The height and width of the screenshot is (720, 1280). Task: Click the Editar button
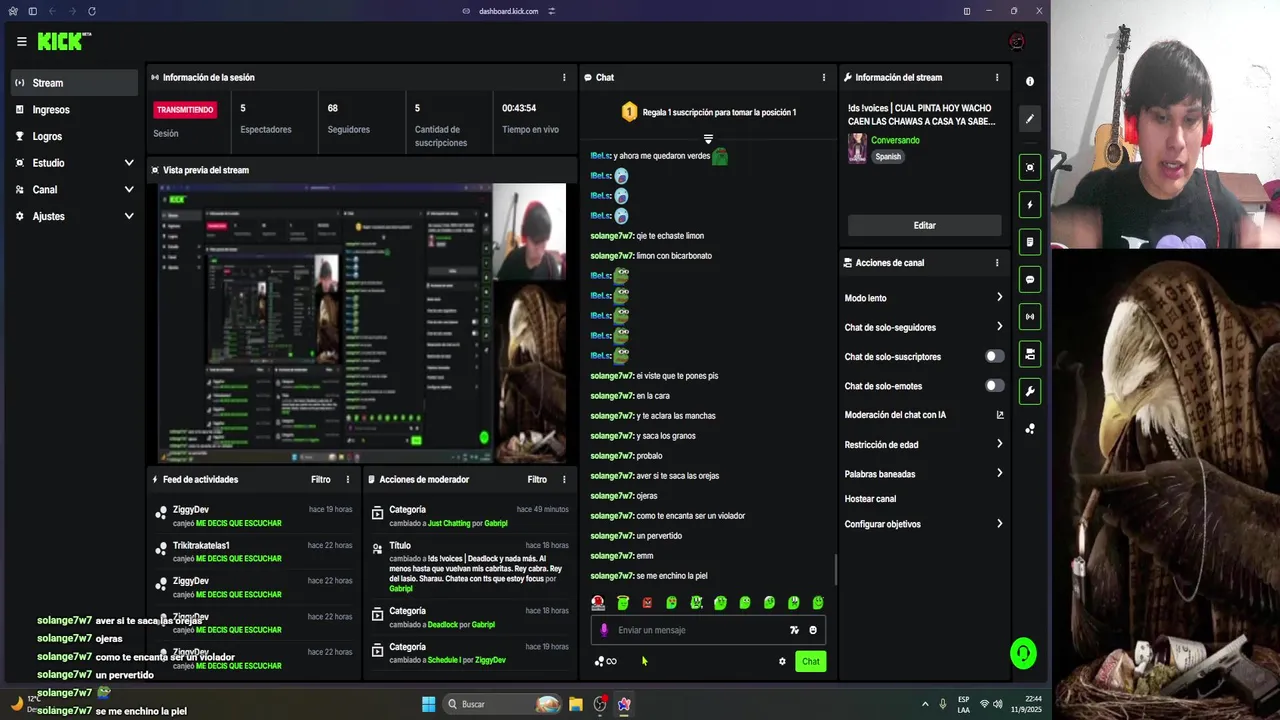coord(924,225)
